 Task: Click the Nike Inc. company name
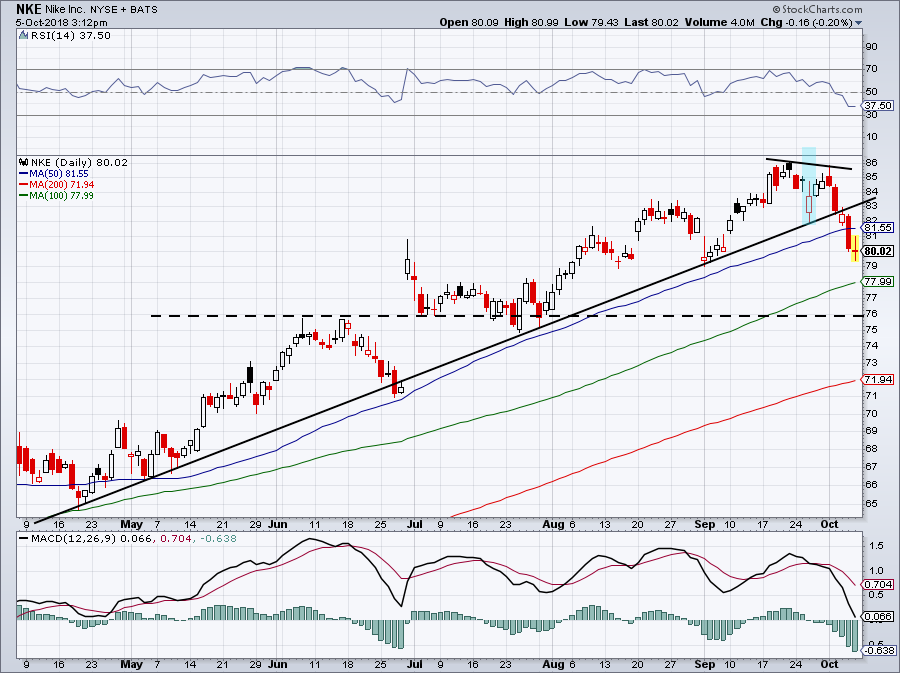coord(65,10)
